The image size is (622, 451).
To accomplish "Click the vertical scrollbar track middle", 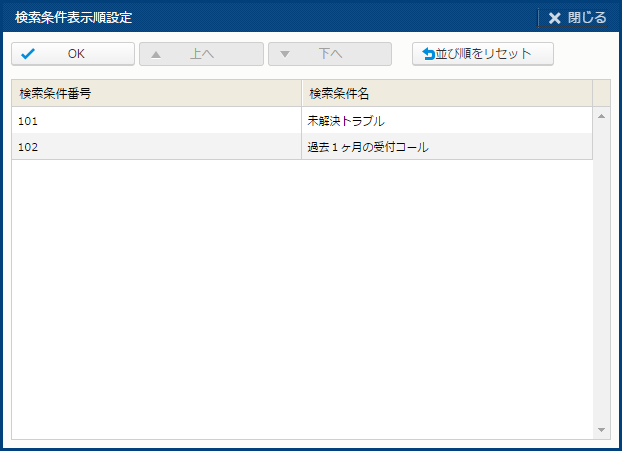I will [601, 272].
